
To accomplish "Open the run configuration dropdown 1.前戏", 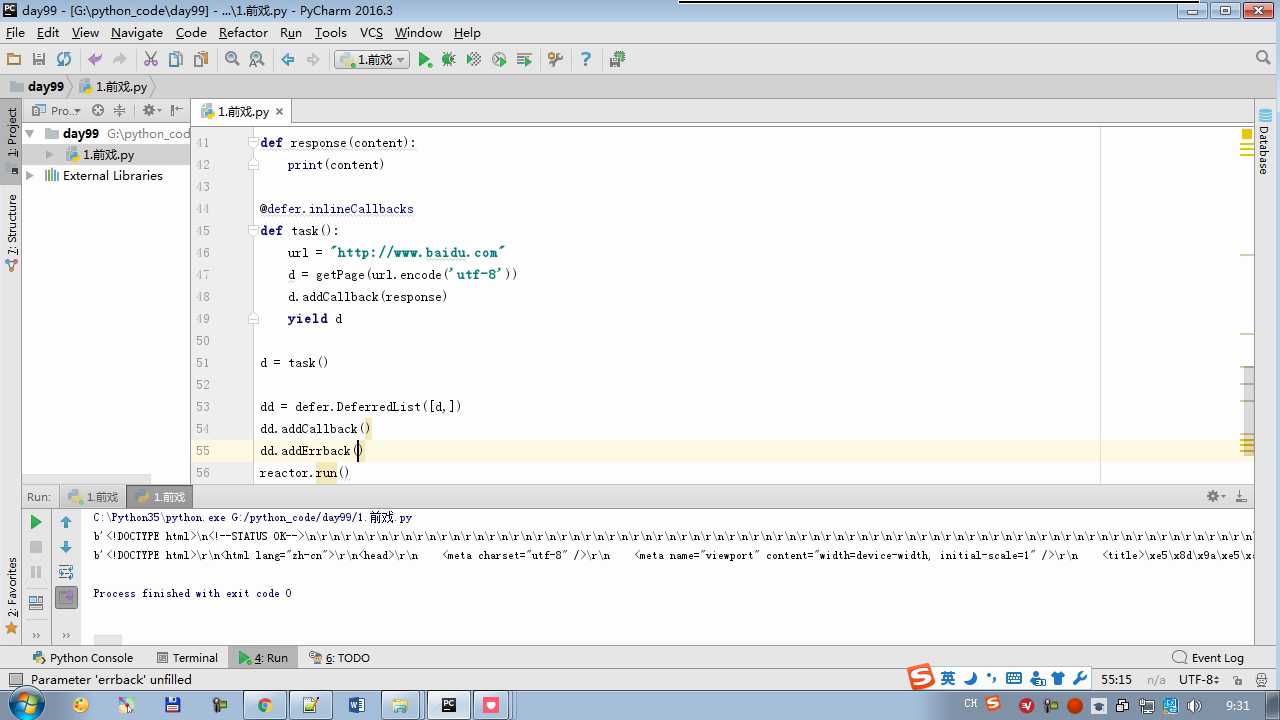I will click(x=372, y=60).
